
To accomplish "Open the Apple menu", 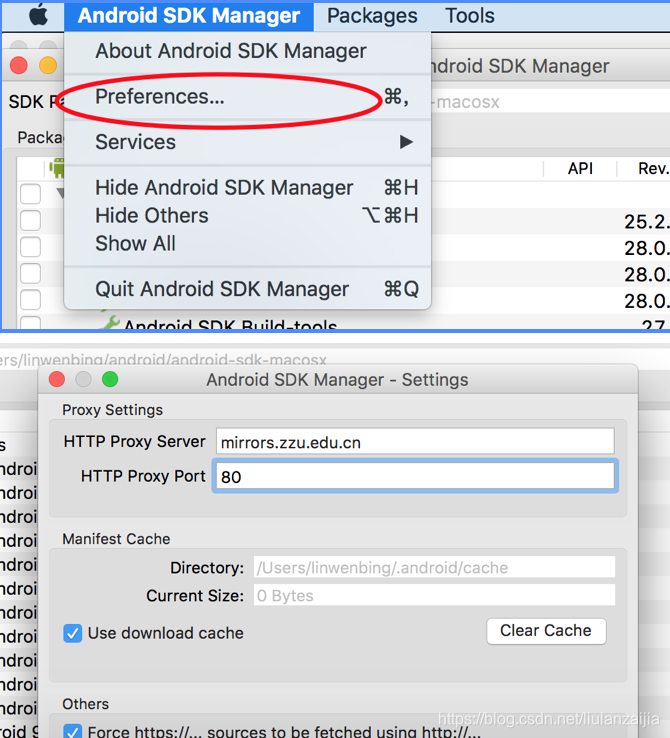I will pos(39,16).
